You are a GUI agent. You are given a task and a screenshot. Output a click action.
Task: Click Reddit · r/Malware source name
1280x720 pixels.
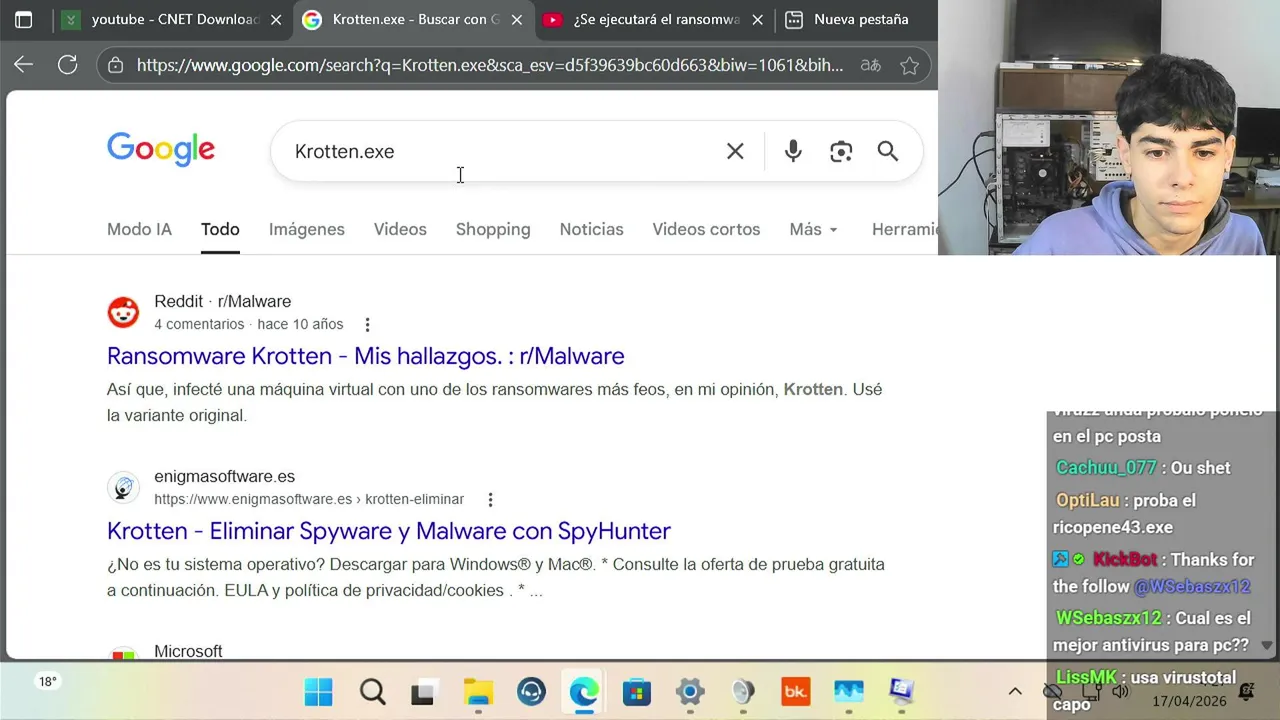click(x=222, y=301)
